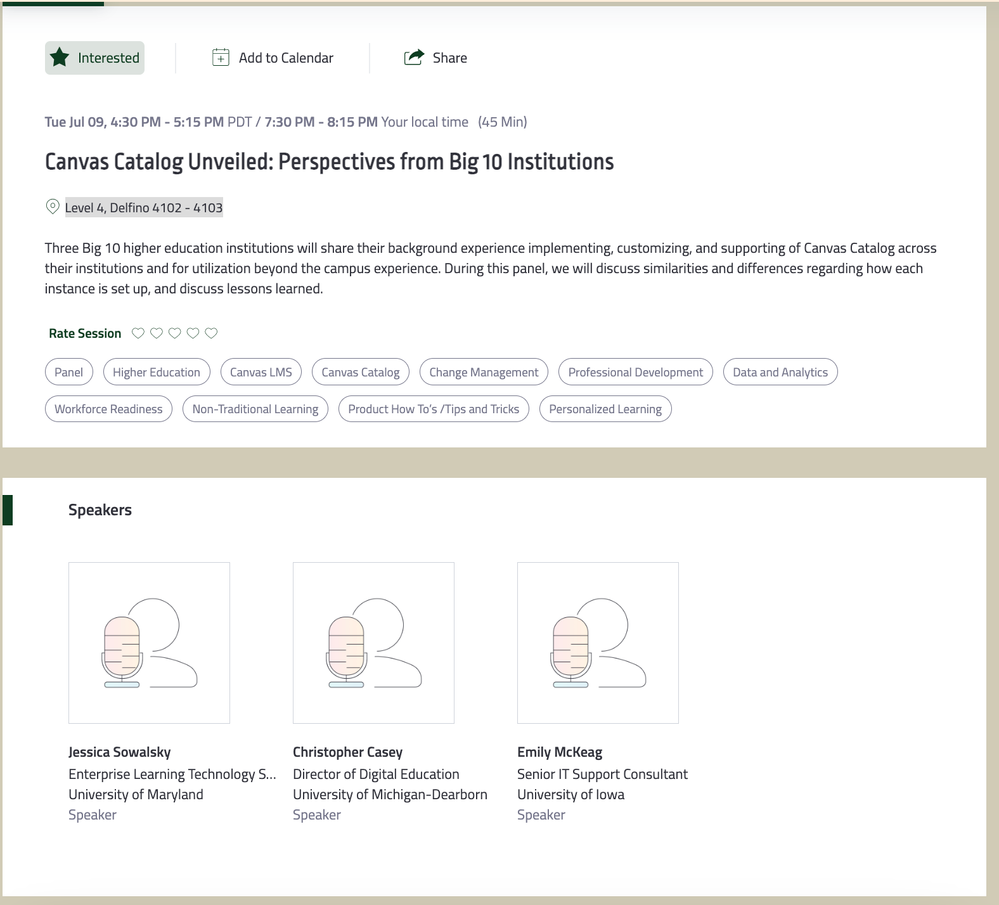
Task: Toggle the Interested button
Action: (95, 58)
